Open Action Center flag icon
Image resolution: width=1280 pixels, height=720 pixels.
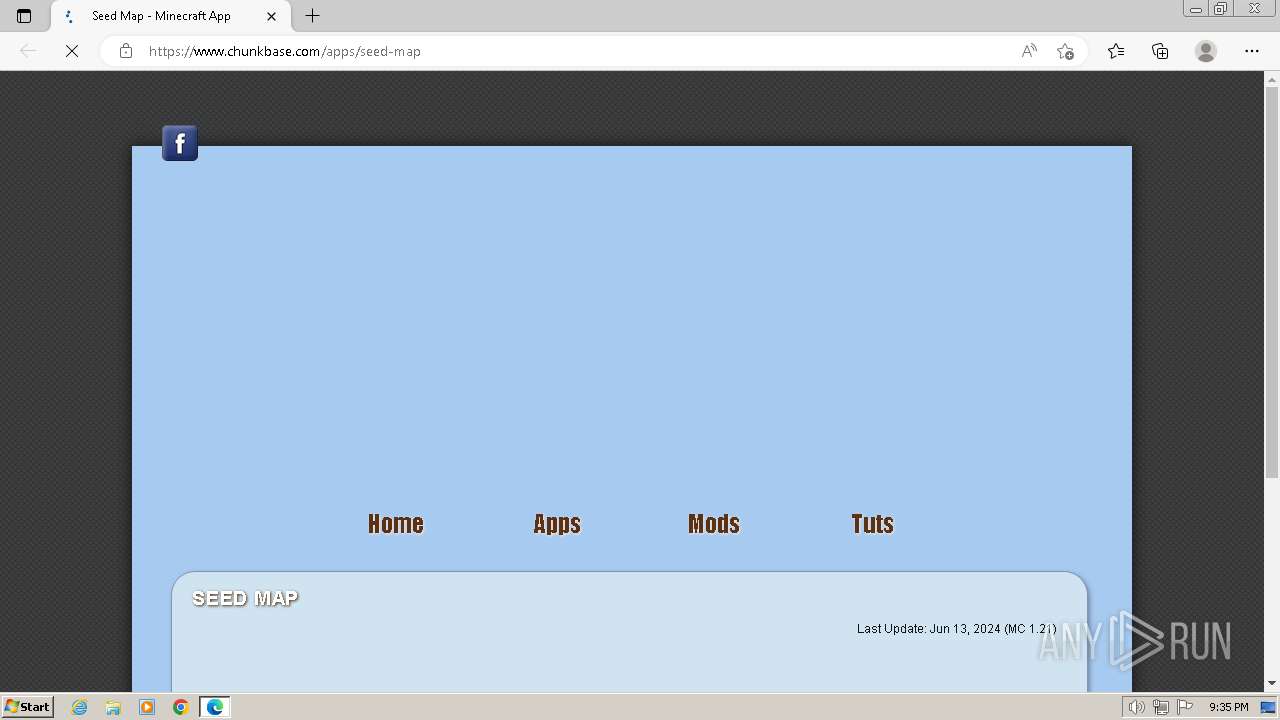coord(1185,707)
